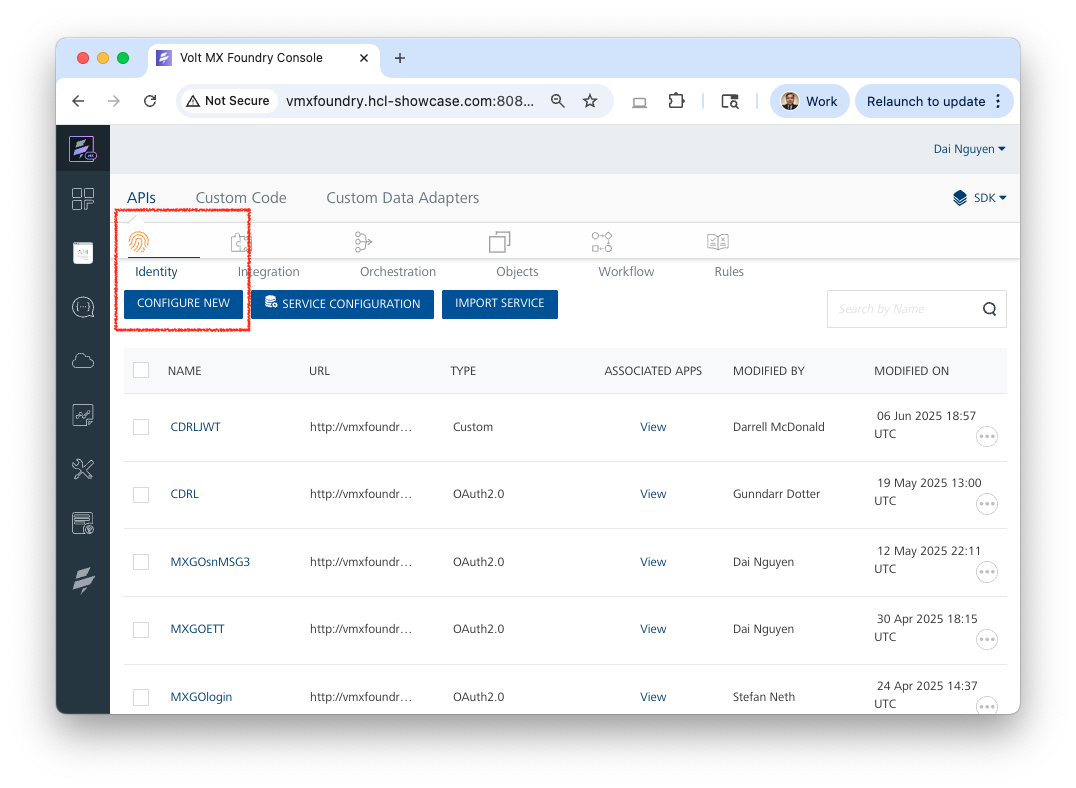
Task: Check the MXGOsnMSG3 row checkbox
Action: (141, 561)
